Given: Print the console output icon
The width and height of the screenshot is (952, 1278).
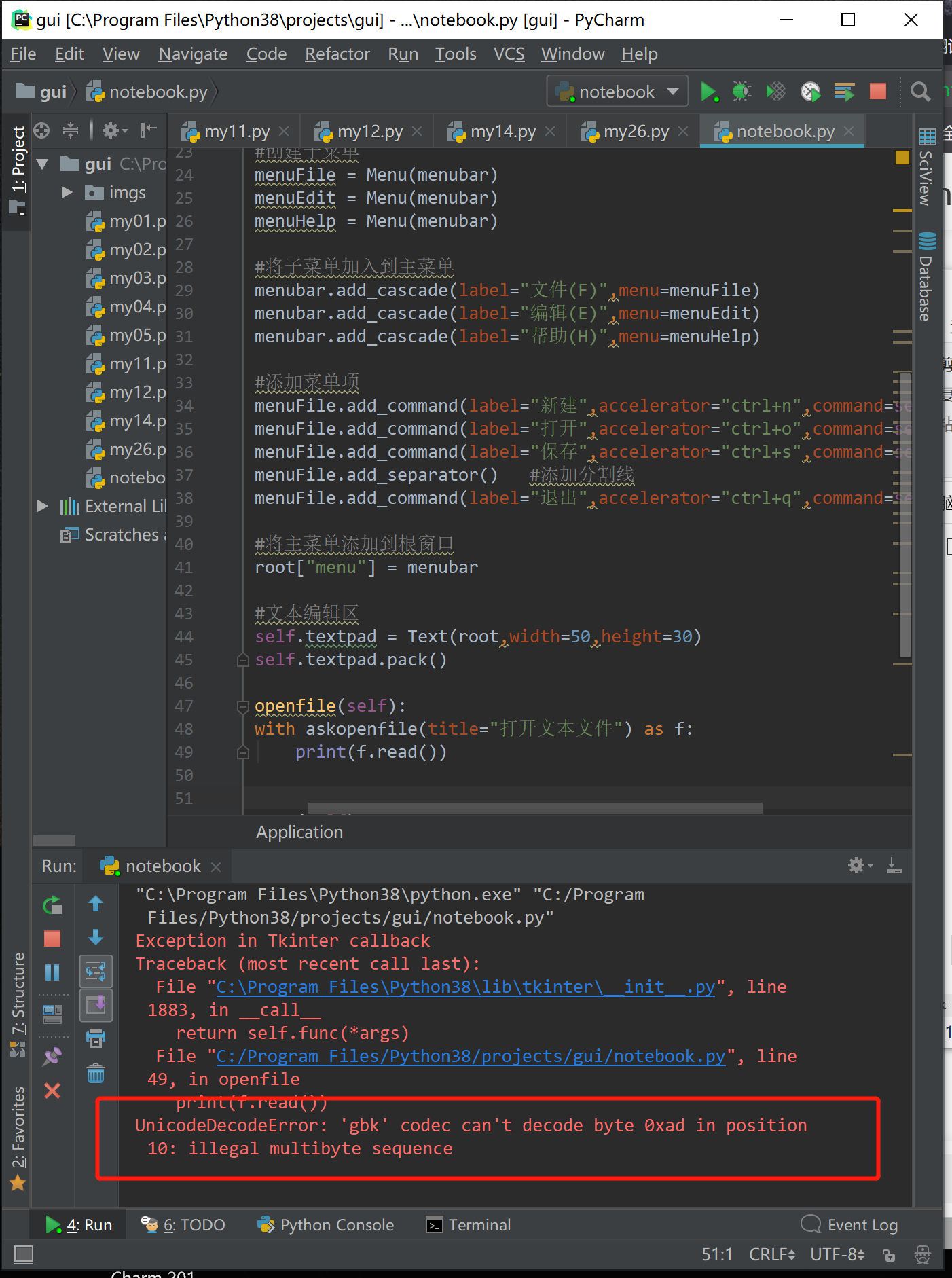Looking at the screenshot, I should click(96, 1039).
